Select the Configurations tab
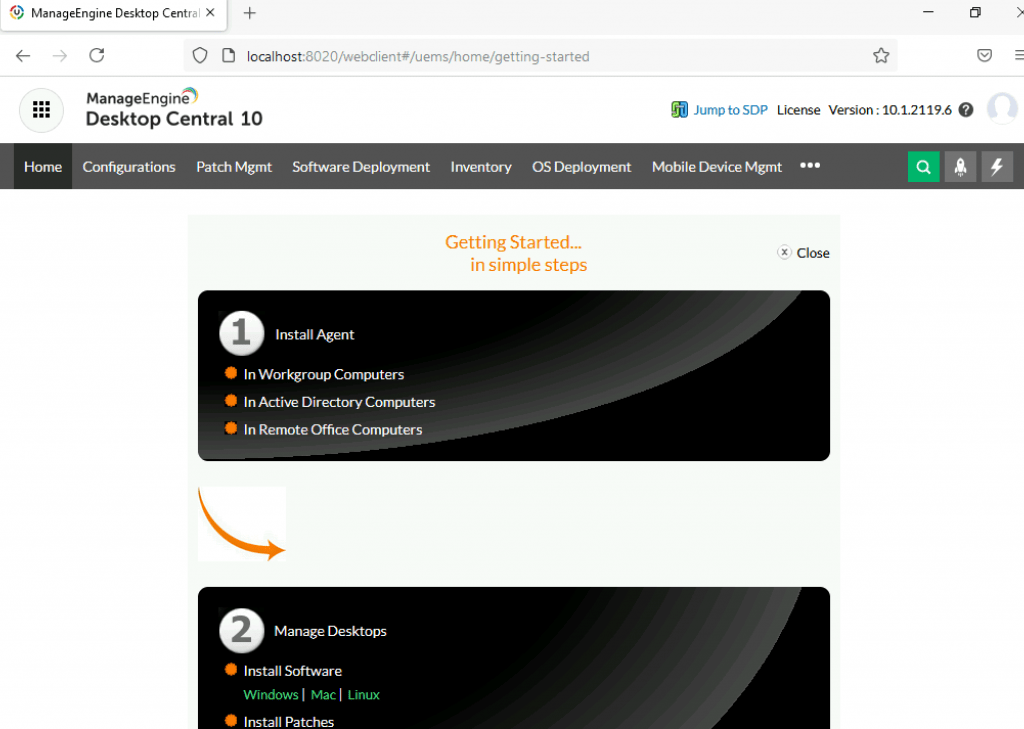 click(x=129, y=167)
